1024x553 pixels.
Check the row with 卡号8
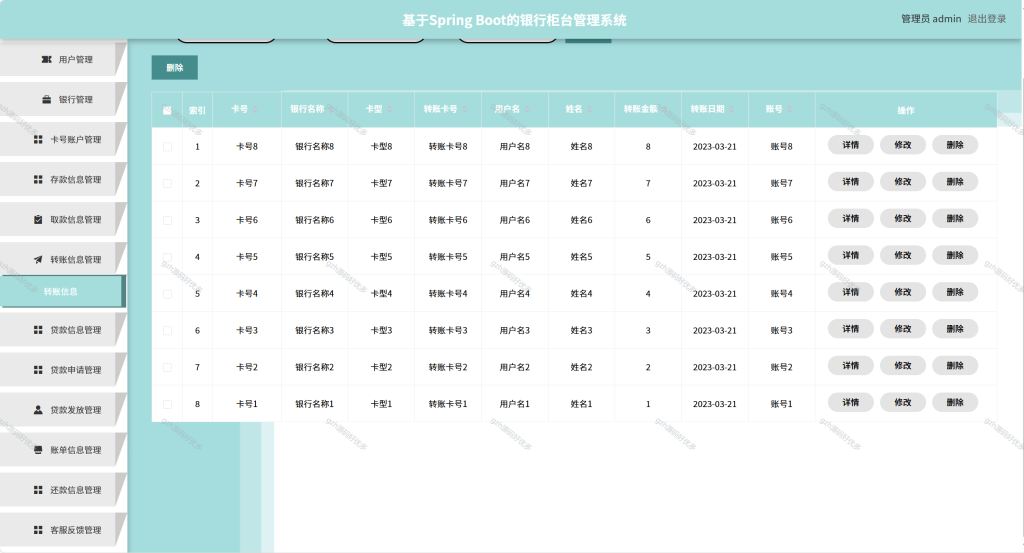coord(167,147)
